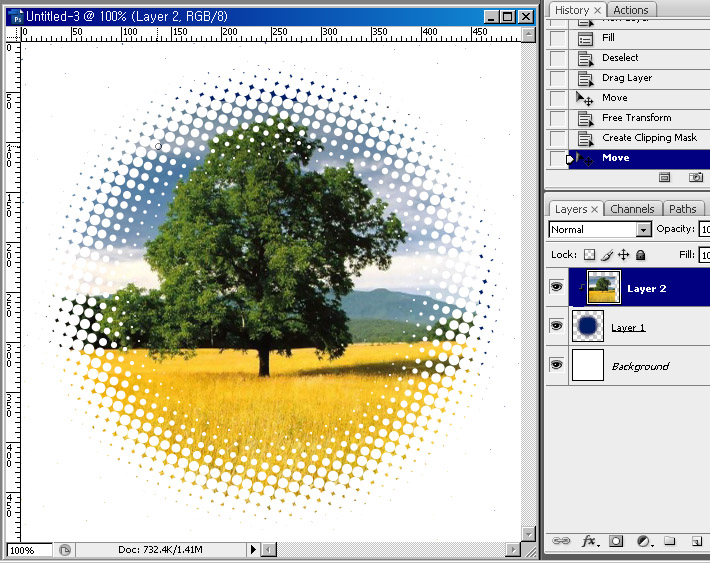
Task: Set history brush source box for Fill
Action: tap(558, 38)
